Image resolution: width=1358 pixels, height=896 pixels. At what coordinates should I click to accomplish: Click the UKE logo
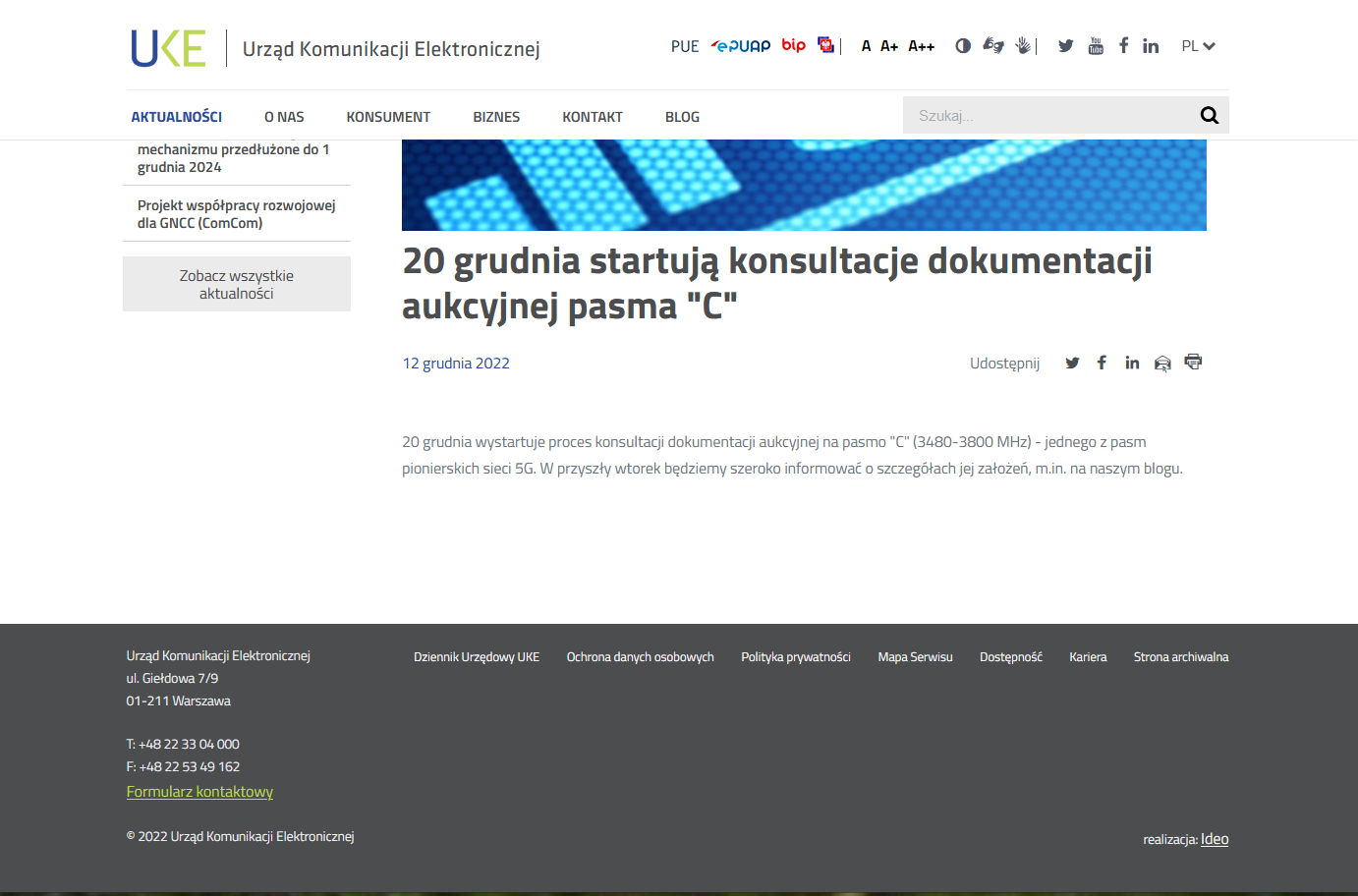tap(169, 48)
